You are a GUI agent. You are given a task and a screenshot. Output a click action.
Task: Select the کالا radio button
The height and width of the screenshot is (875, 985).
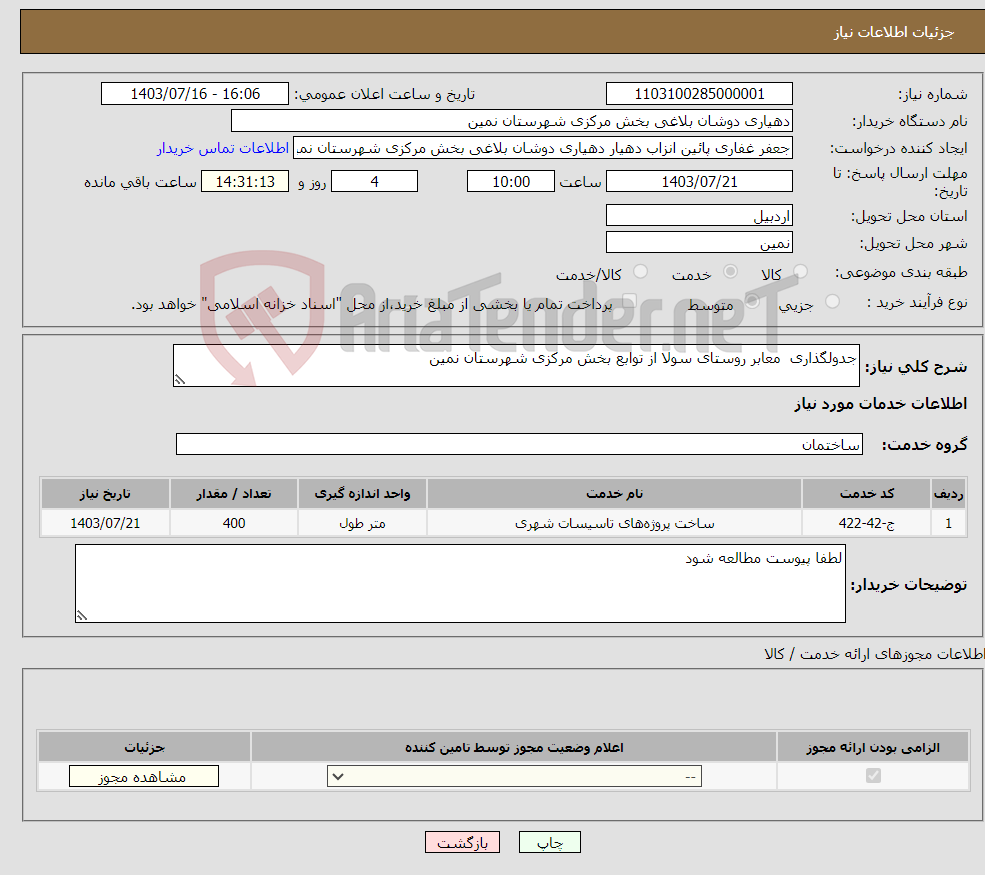click(x=800, y=272)
